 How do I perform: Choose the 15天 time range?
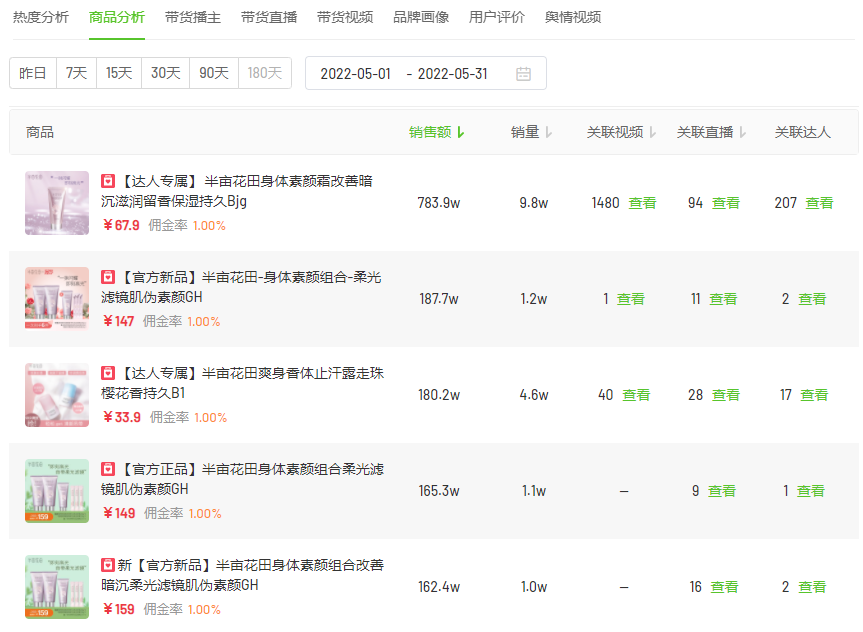[119, 73]
